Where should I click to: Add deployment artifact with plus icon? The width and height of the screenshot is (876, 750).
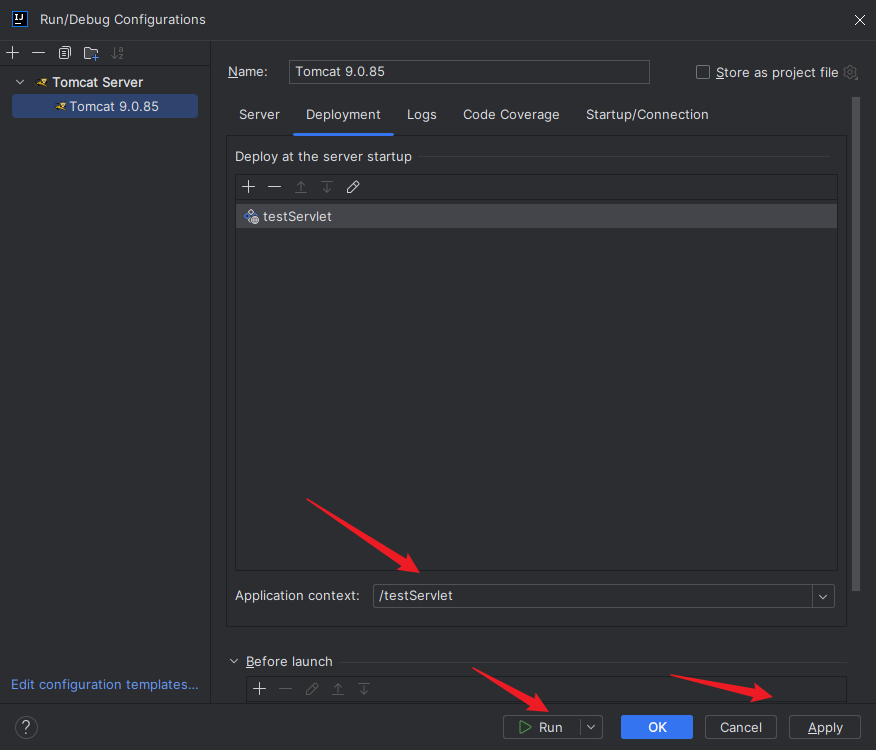pos(249,187)
